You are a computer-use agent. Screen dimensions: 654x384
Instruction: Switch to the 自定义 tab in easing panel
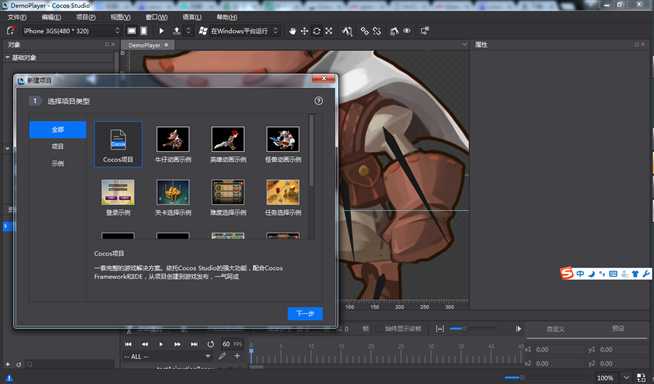(556, 329)
